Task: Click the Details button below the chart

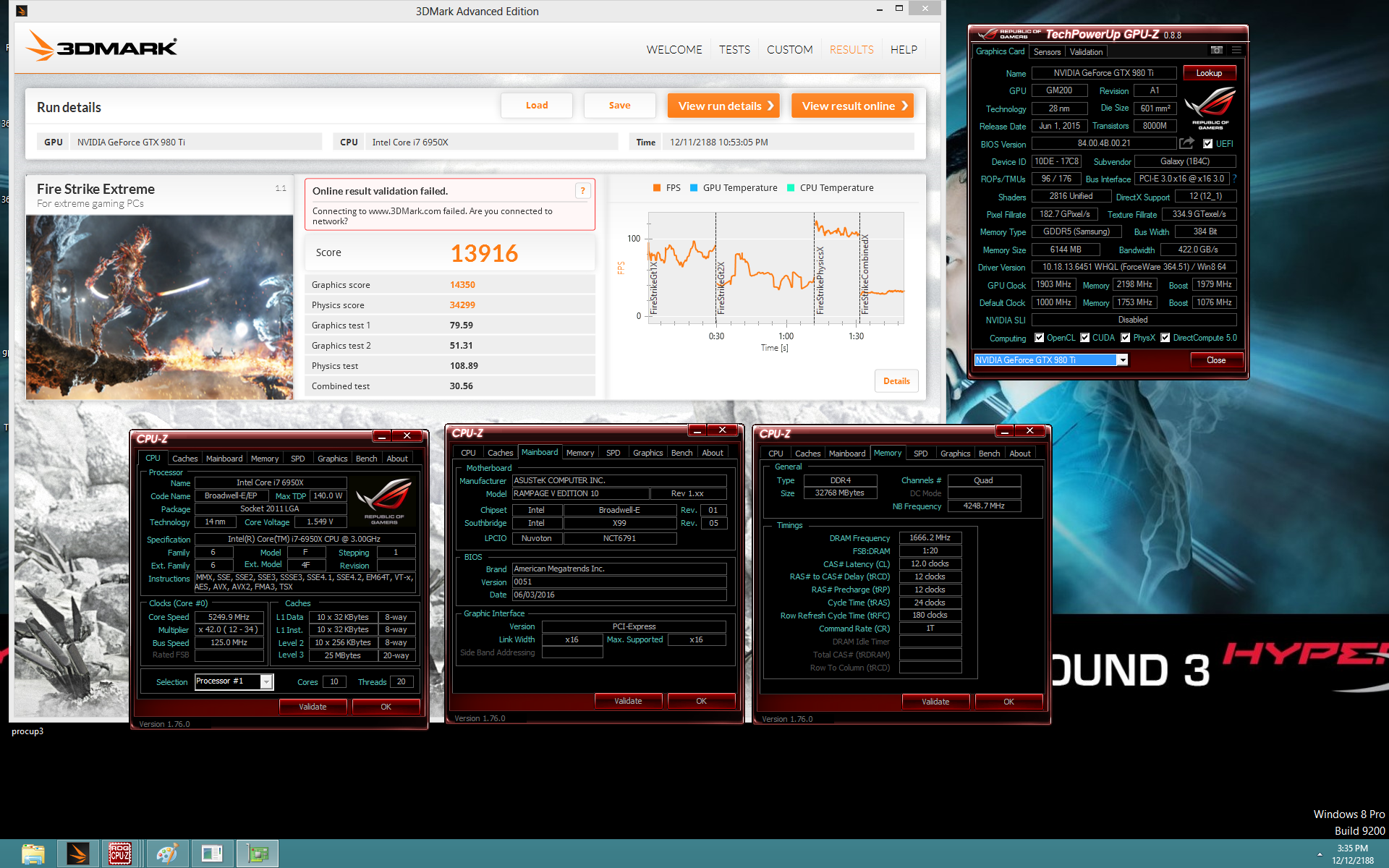Action: click(896, 381)
